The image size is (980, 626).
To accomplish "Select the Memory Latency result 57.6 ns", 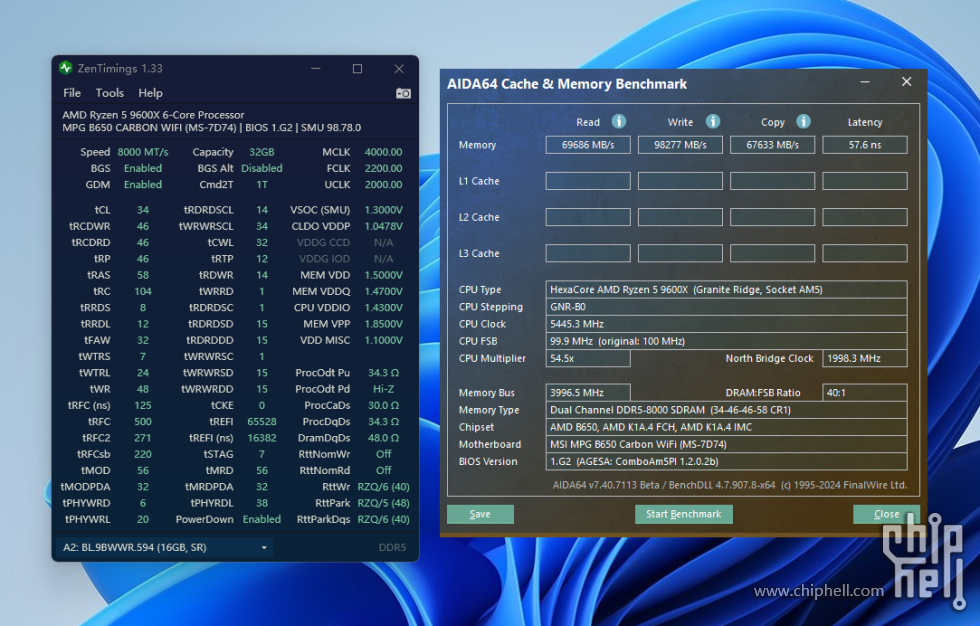I will click(x=865, y=145).
